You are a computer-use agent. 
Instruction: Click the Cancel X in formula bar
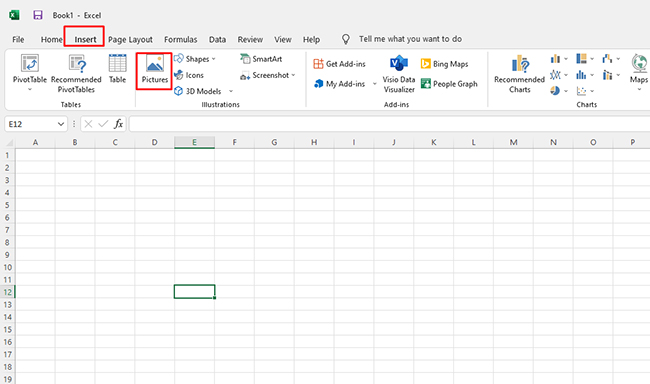point(88,124)
